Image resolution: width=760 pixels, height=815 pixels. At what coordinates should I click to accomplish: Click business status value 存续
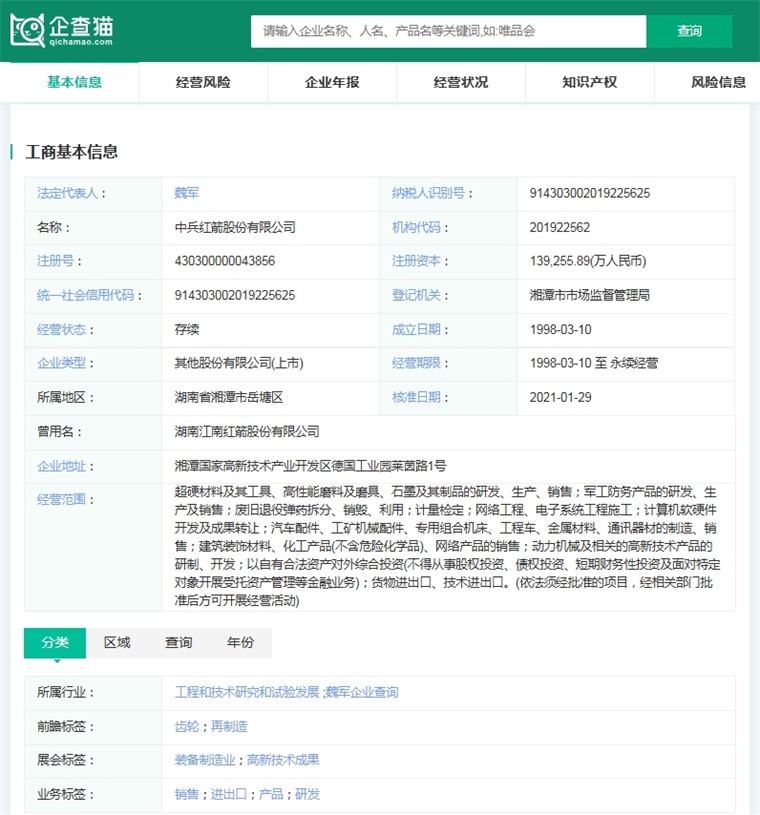[187, 330]
